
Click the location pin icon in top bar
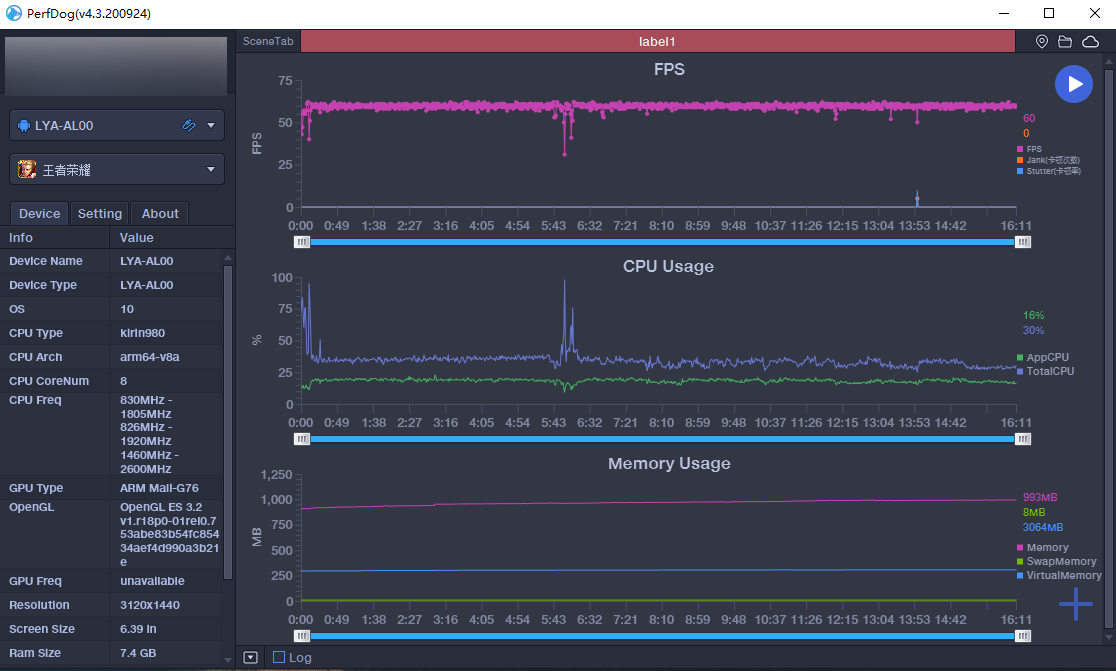click(1042, 42)
